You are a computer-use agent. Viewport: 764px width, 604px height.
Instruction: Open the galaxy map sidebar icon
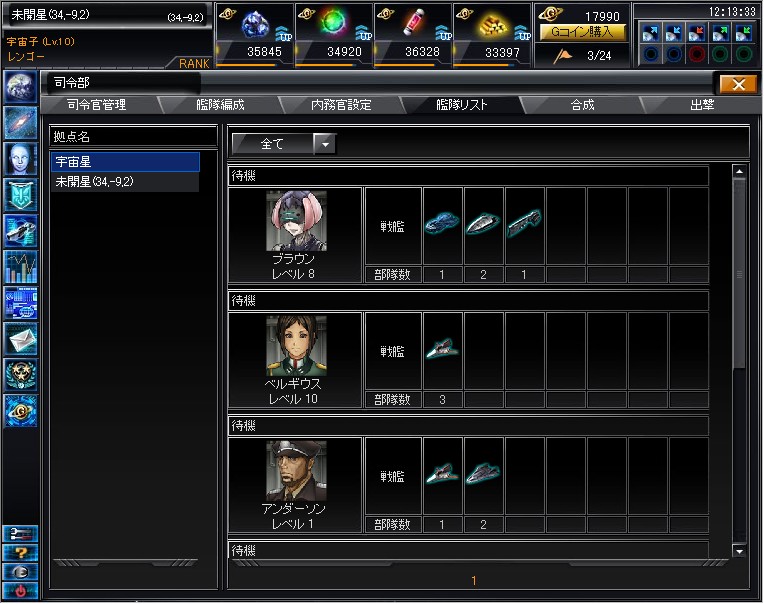[20, 123]
